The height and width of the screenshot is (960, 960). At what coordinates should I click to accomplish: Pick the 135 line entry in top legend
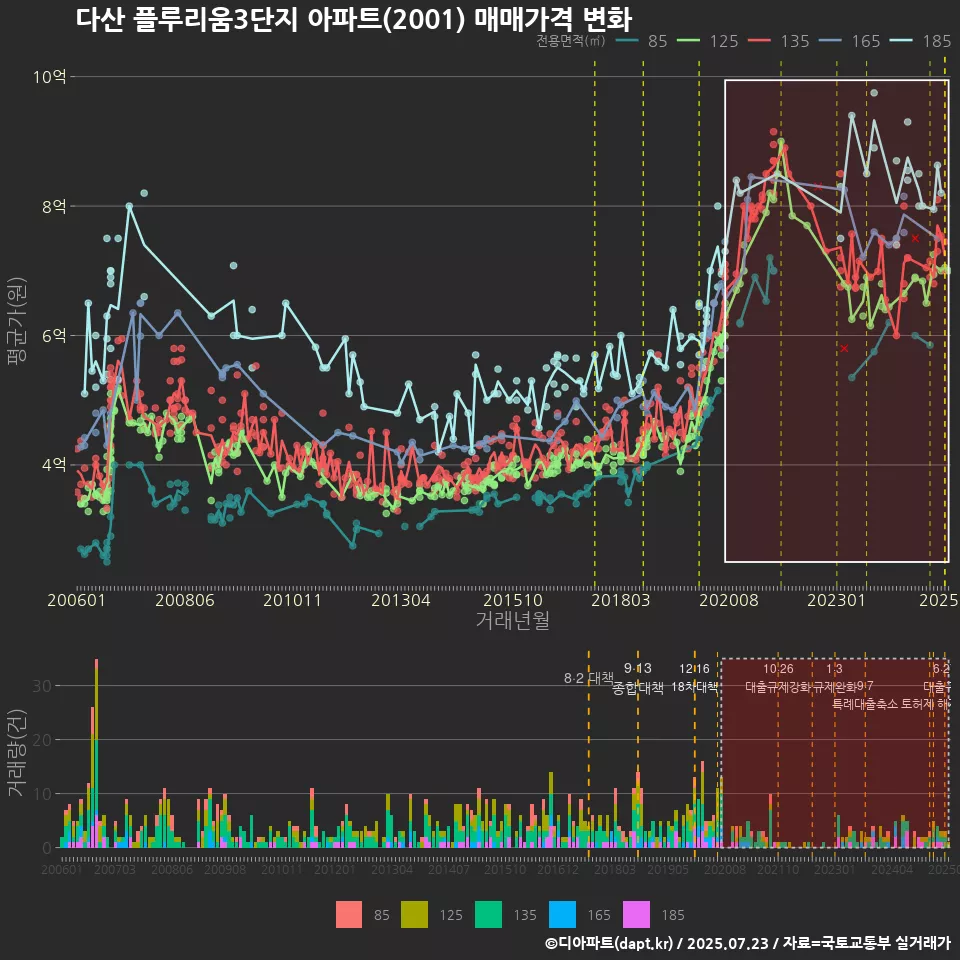[779, 41]
